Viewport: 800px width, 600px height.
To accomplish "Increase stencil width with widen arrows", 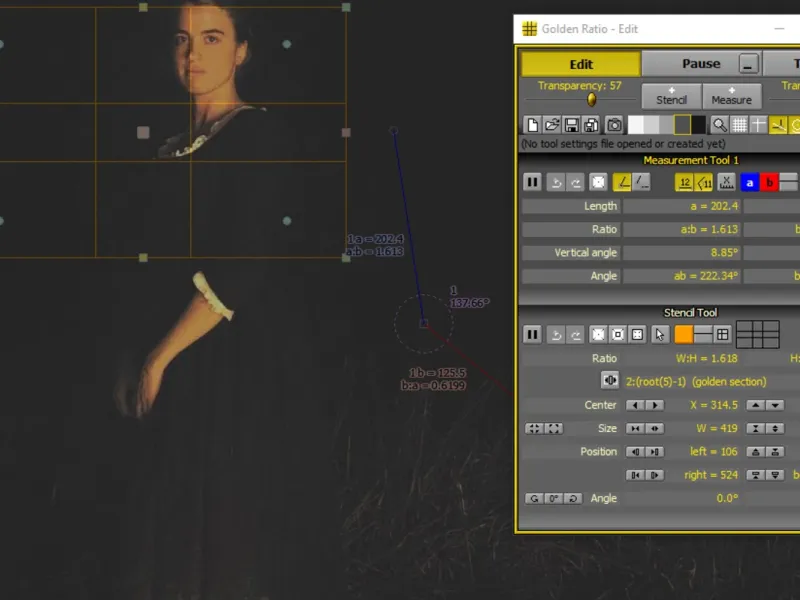I will pos(655,429).
